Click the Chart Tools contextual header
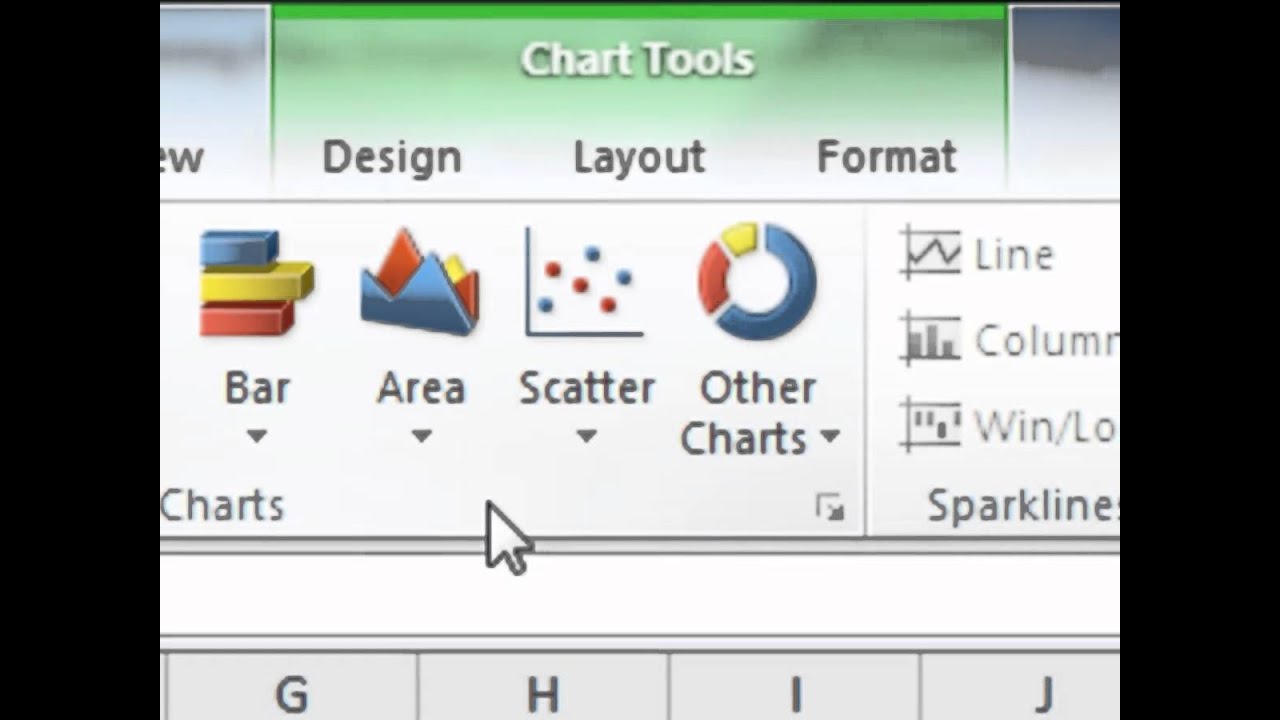Image resolution: width=1280 pixels, height=720 pixels. [637, 60]
